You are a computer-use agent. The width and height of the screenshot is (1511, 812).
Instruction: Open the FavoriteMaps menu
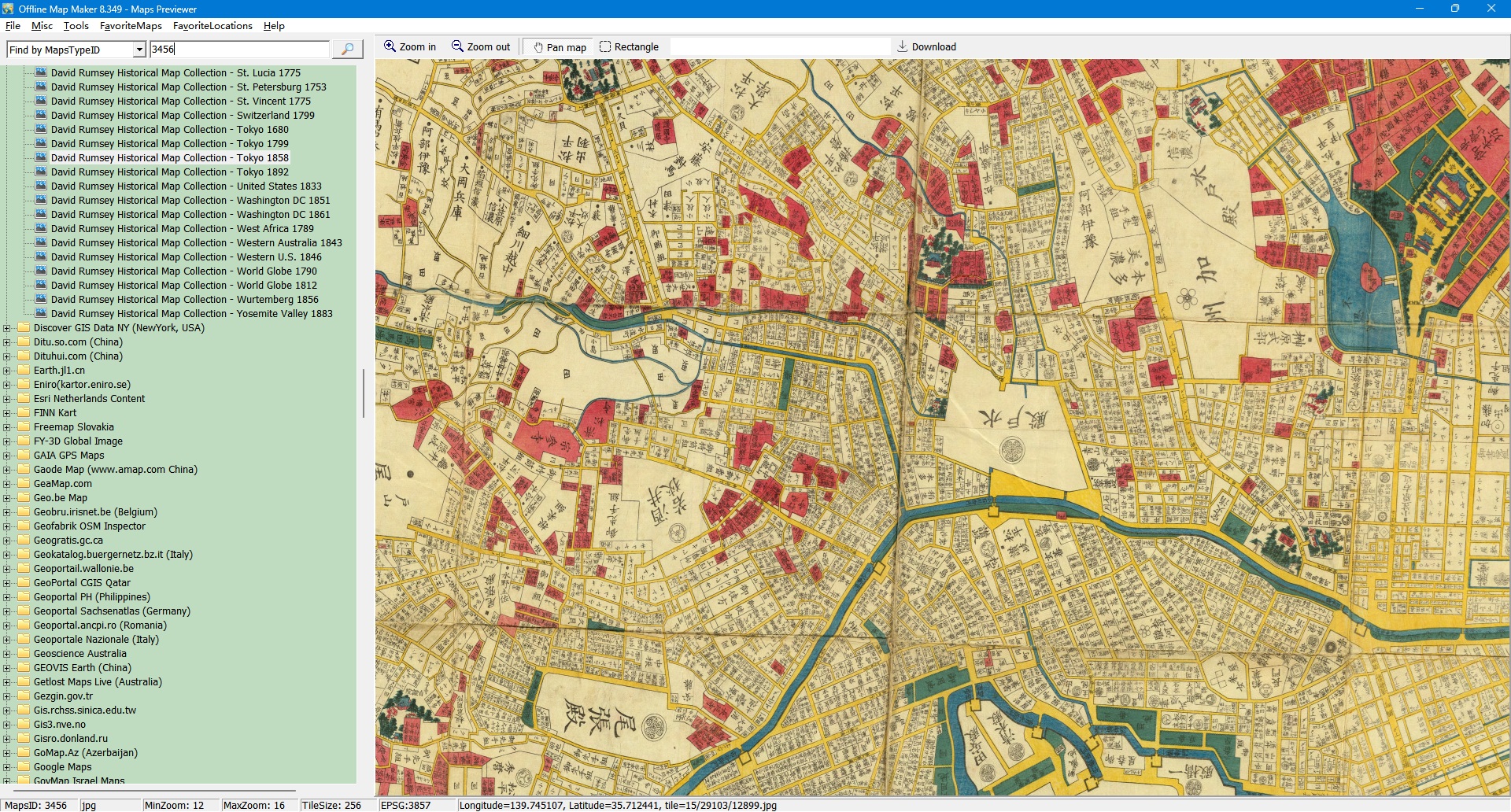(131, 26)
